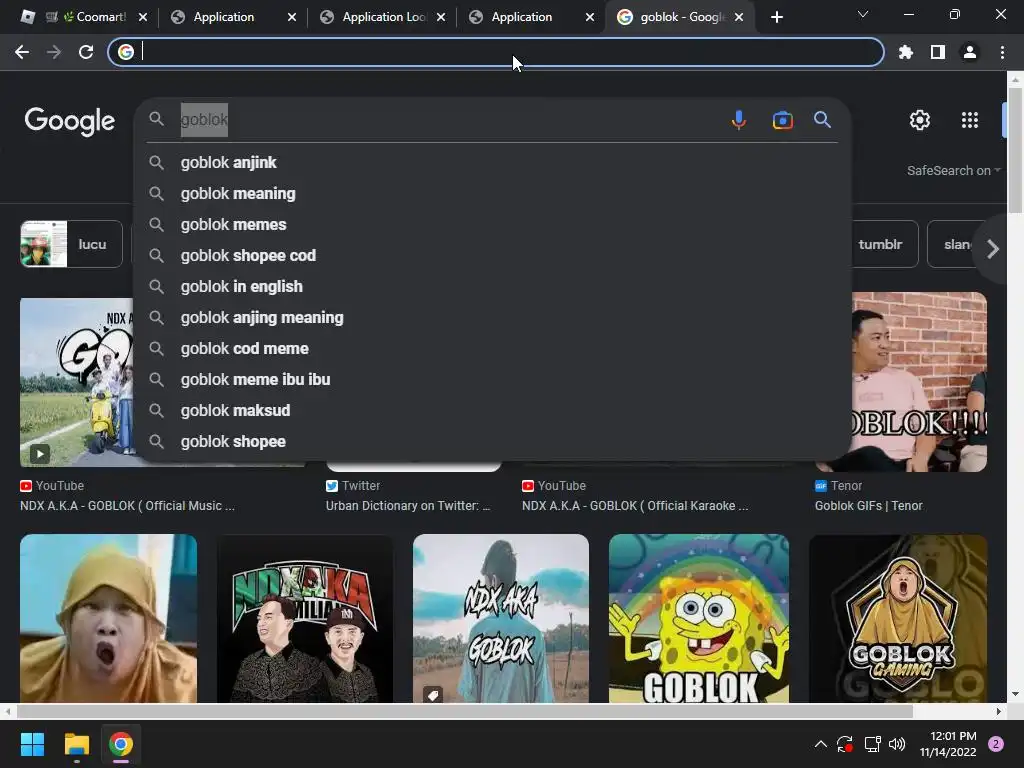
Task: Switch to the Application tab next to the goblok tab
Action: (x=521, y=17)
